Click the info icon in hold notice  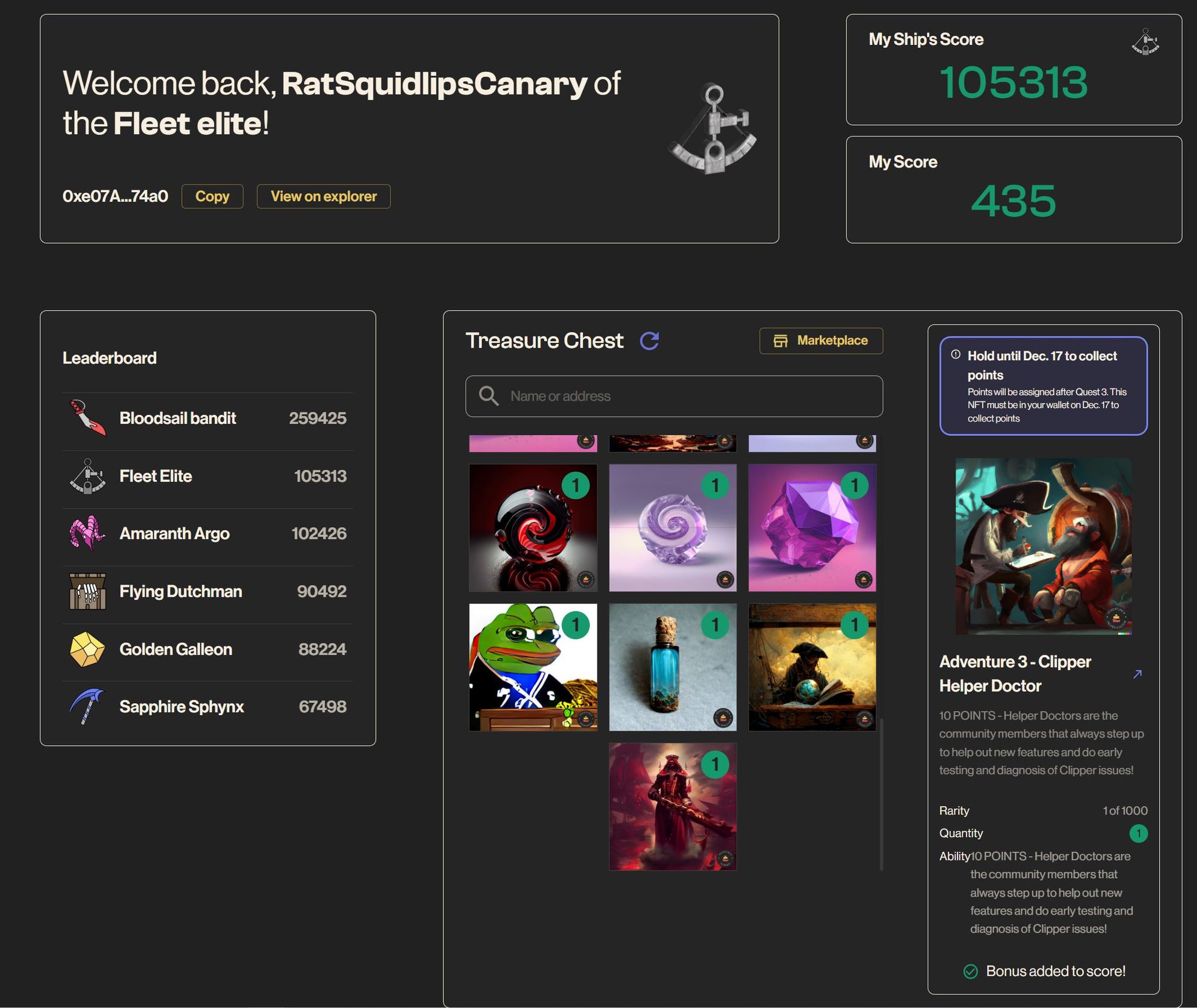(x=955, y=354)
